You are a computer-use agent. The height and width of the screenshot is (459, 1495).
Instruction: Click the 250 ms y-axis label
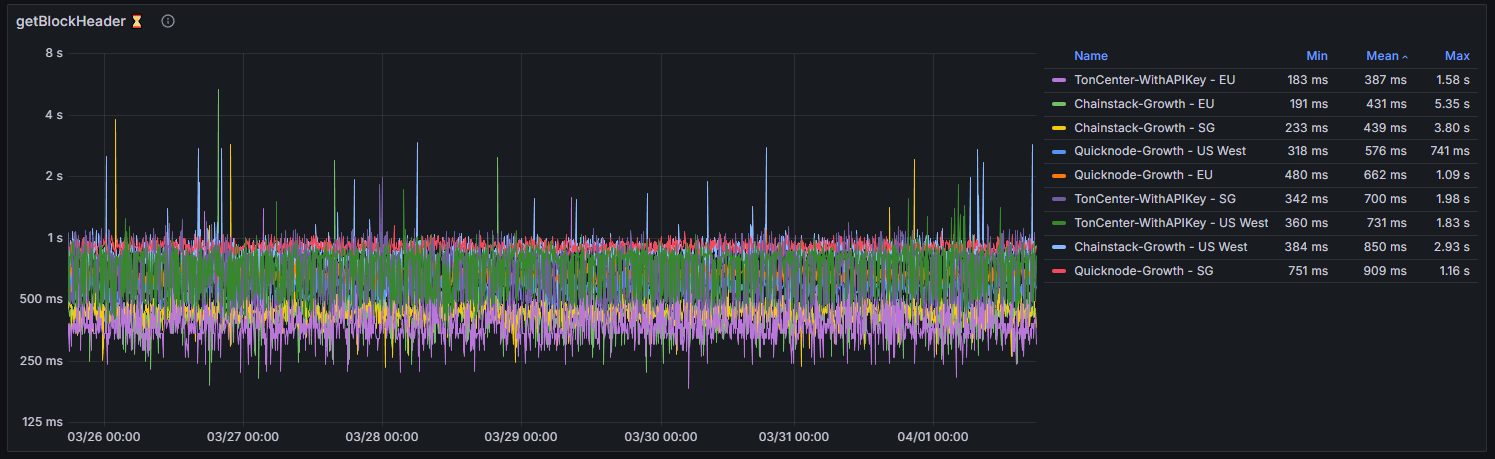pos(42,360)
